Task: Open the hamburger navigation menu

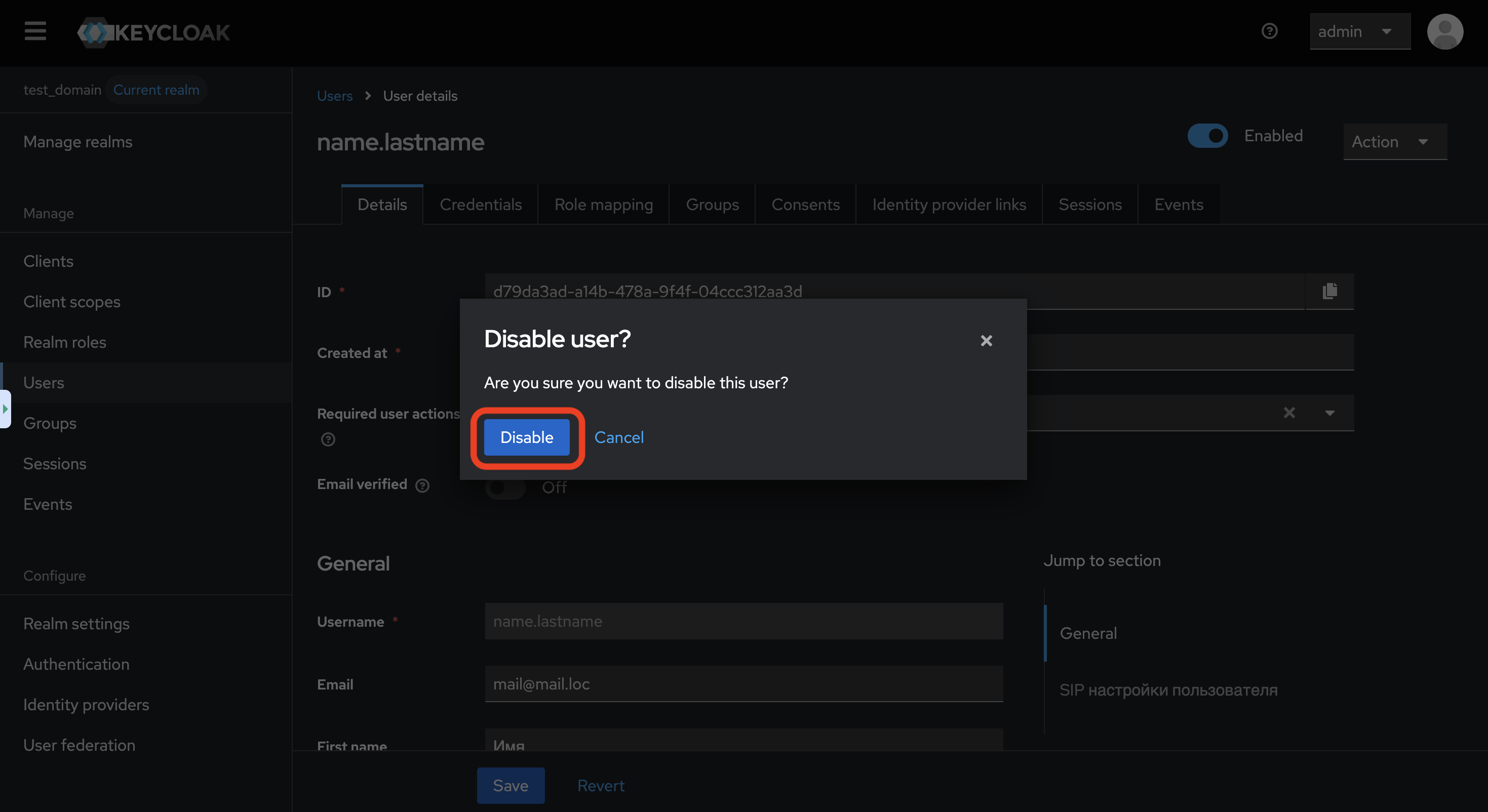Action: click(35, 31)
